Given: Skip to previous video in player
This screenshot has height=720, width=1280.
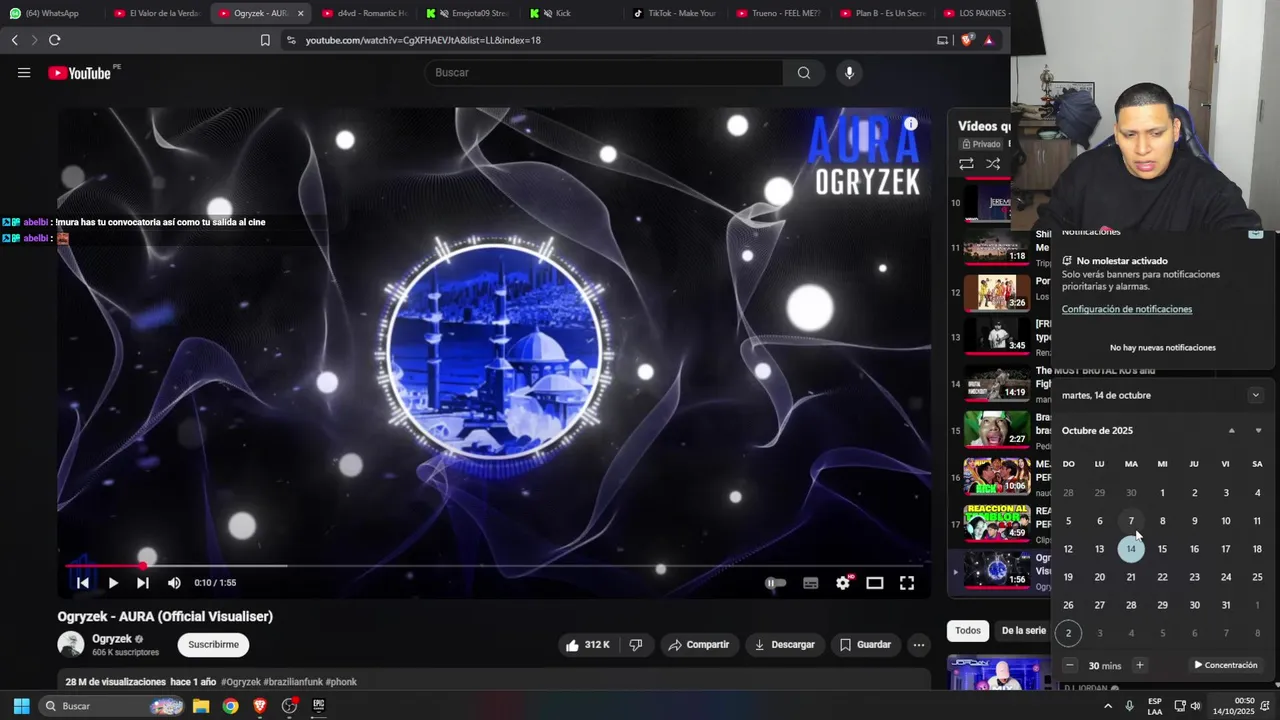Looking at the screenshot, I should tap(83, 583).
